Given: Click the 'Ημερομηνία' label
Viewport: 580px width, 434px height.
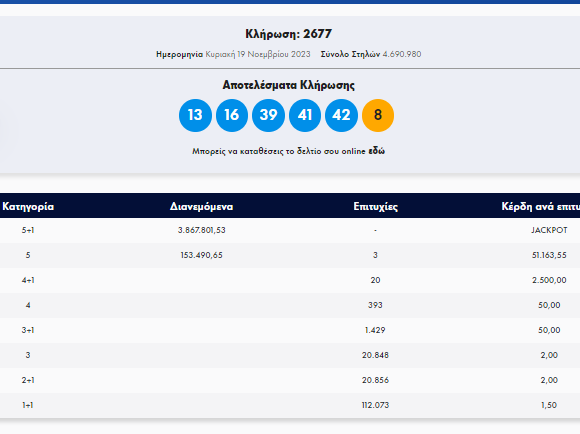Looking at the screenshot, I should pyautogui.click(x=179, y=54).
